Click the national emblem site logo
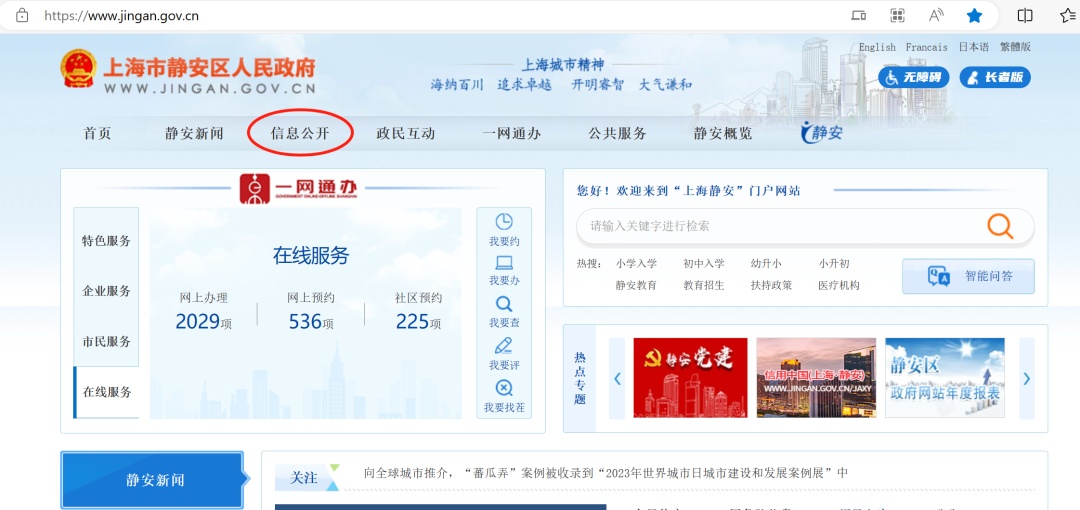 point(79,68)
